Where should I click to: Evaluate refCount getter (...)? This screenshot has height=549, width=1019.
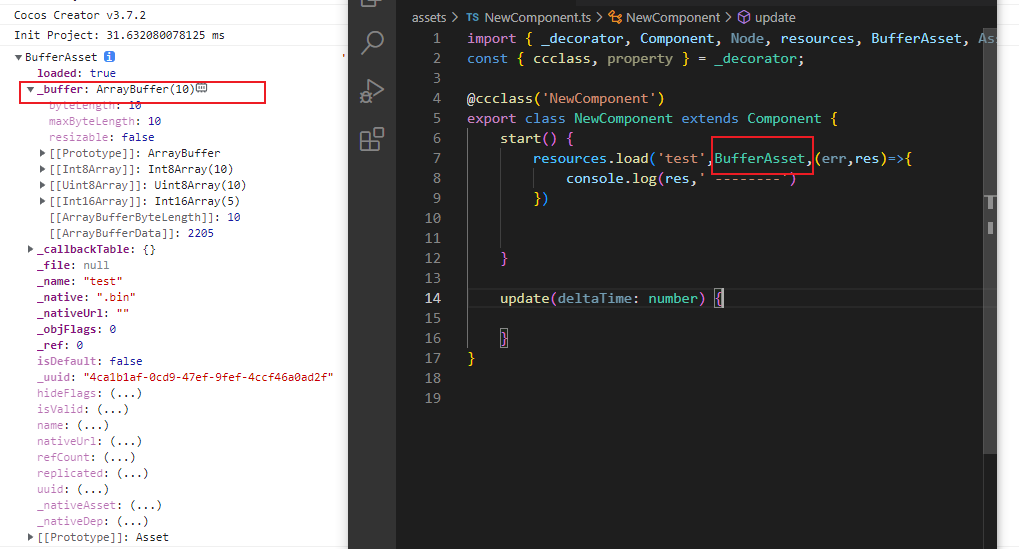120,457
